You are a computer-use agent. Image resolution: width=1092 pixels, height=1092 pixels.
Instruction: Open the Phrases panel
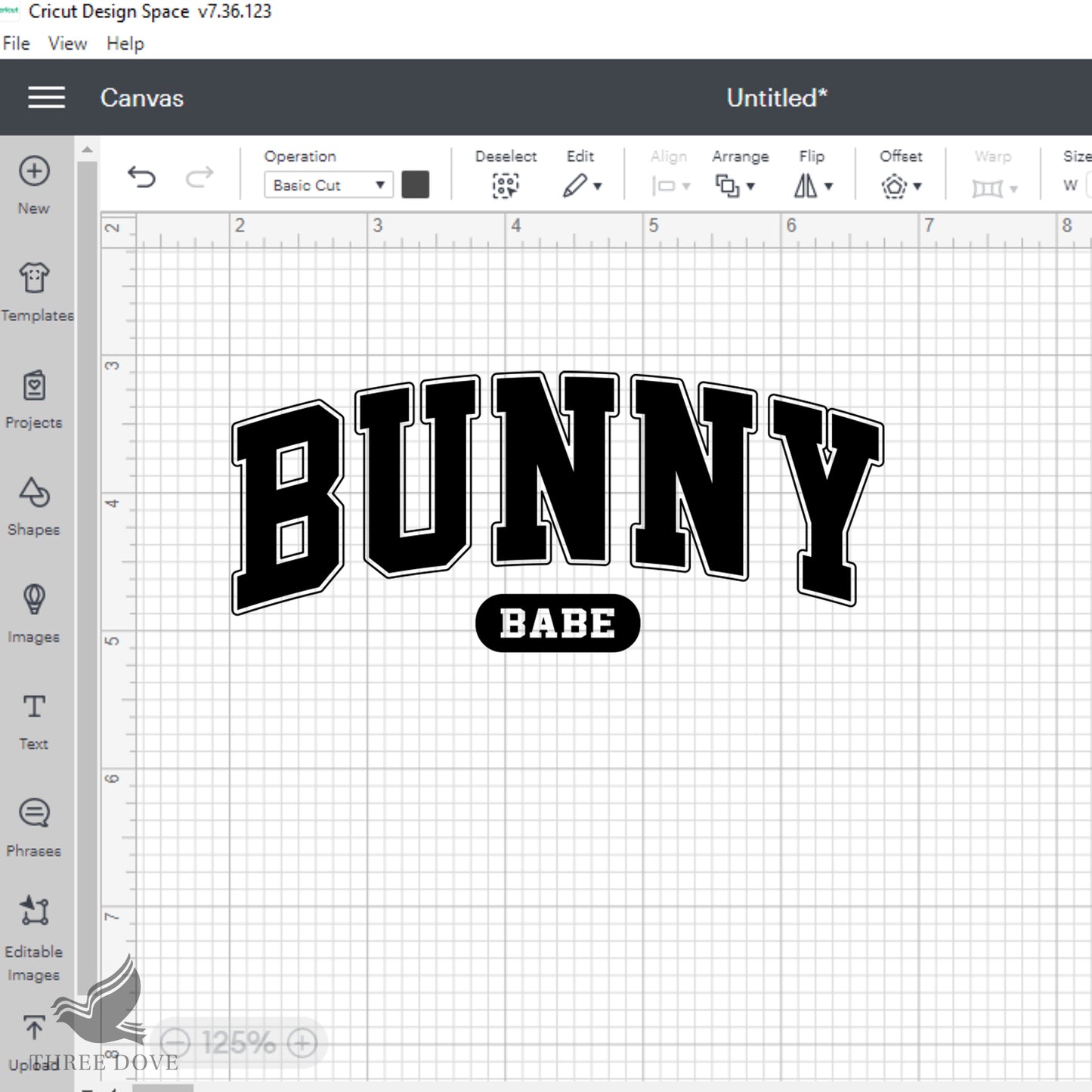[34, 814]
